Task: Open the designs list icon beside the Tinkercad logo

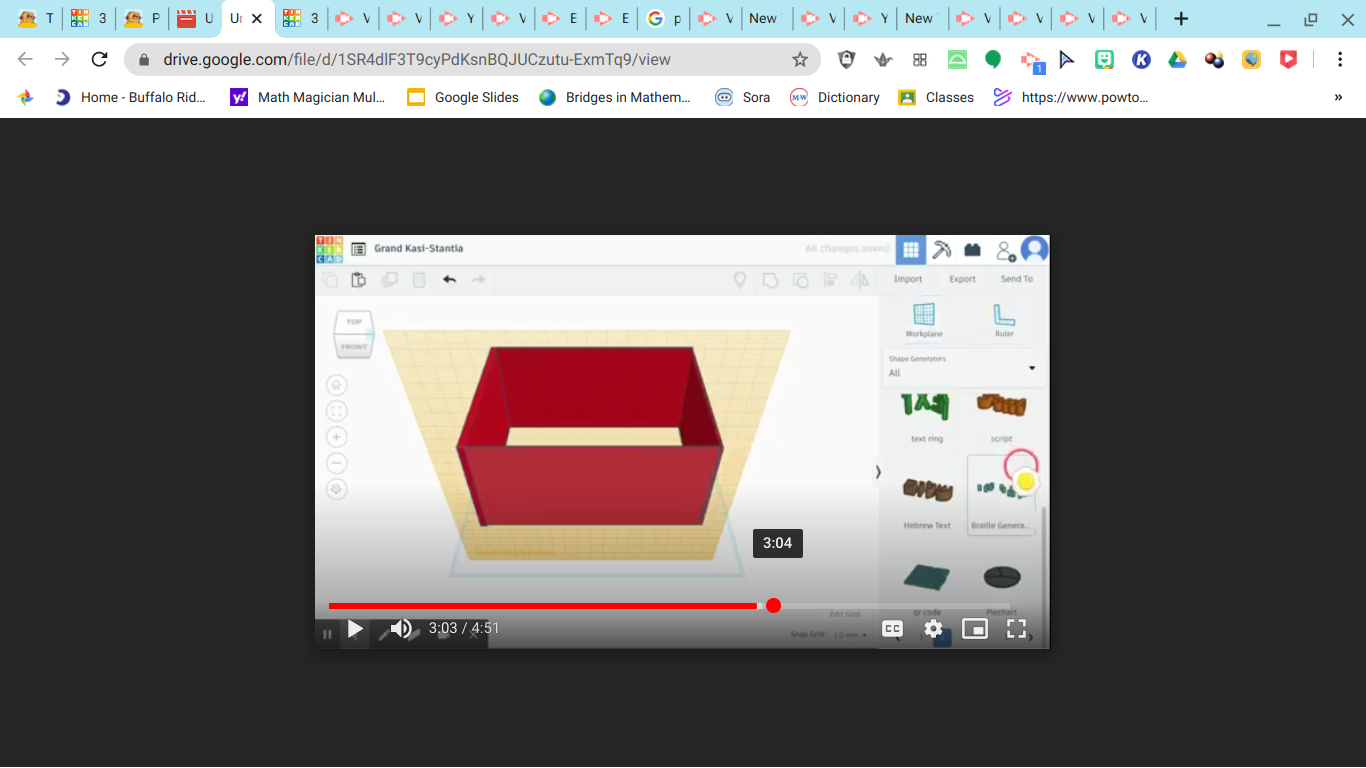Action: 358,249
